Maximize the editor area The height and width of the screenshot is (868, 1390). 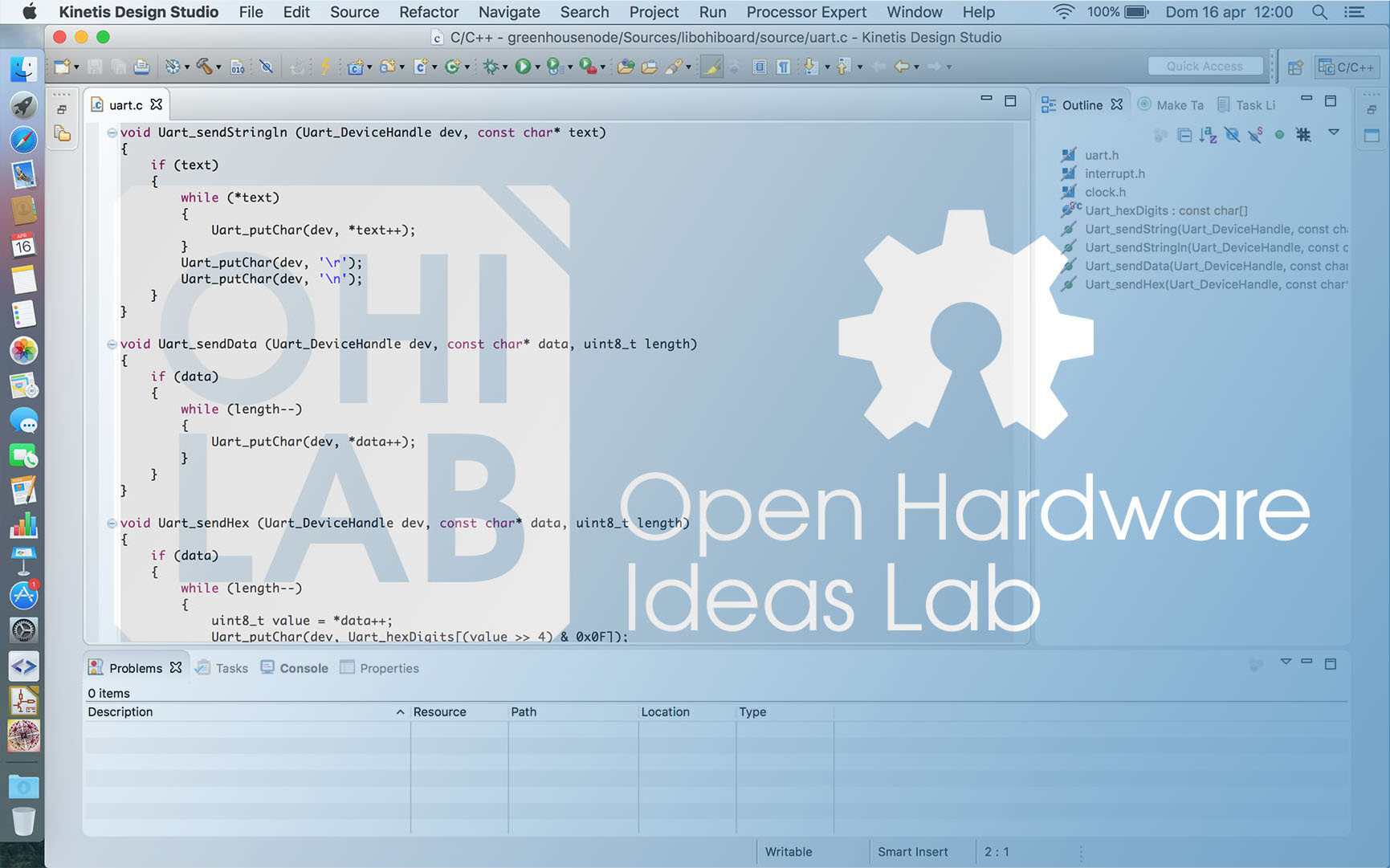click(x=1010, y=100)
